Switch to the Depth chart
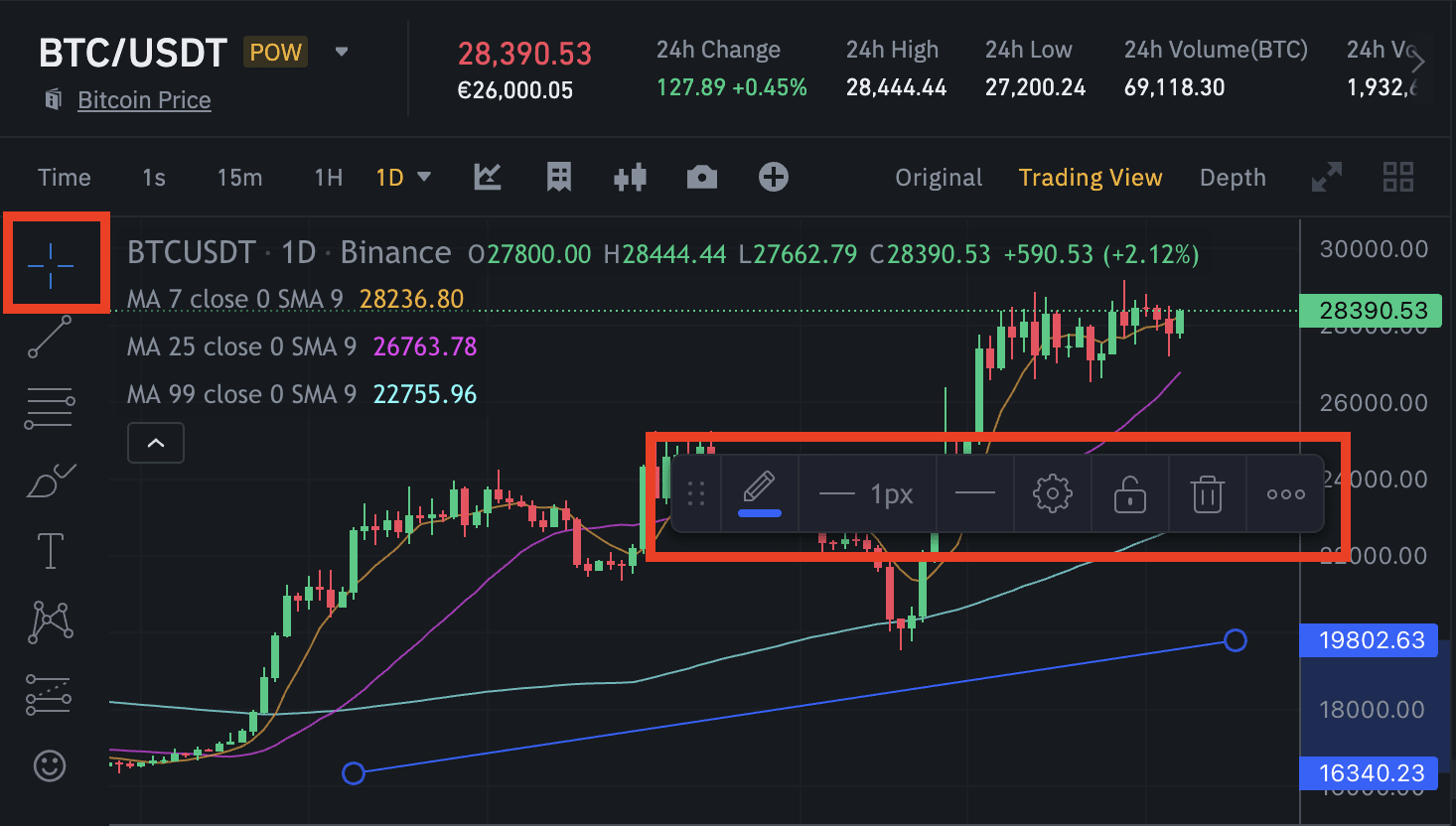The image size is (1456, 826). coord(1233,178)
